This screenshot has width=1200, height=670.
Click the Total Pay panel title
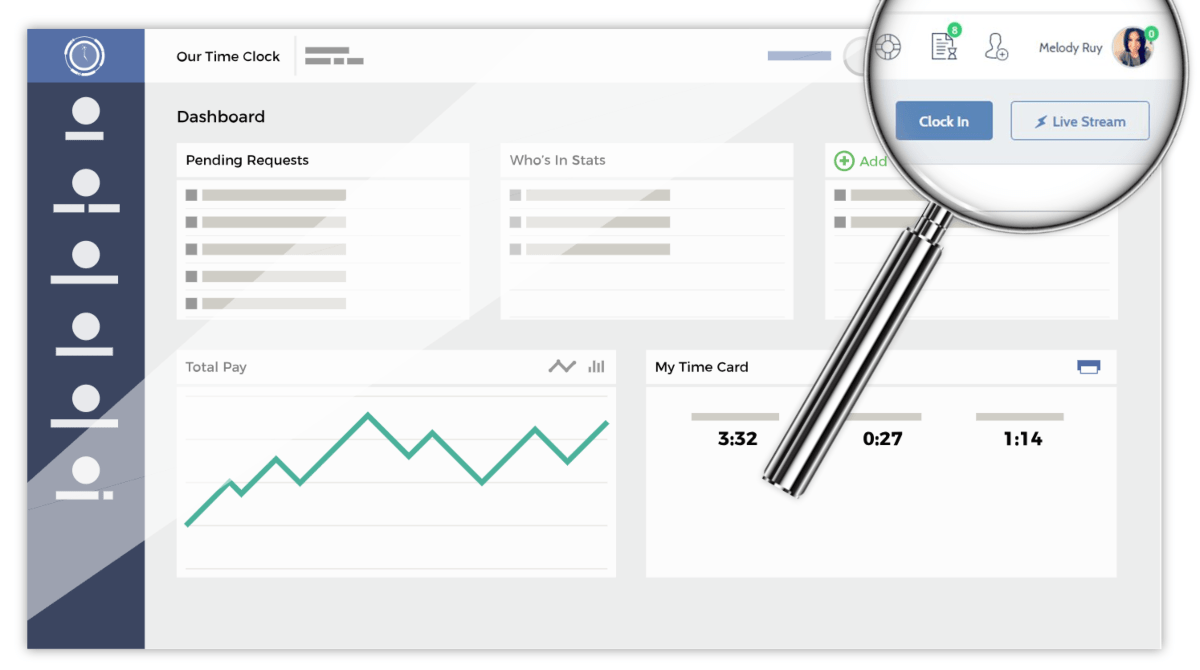tap(216, 367)
